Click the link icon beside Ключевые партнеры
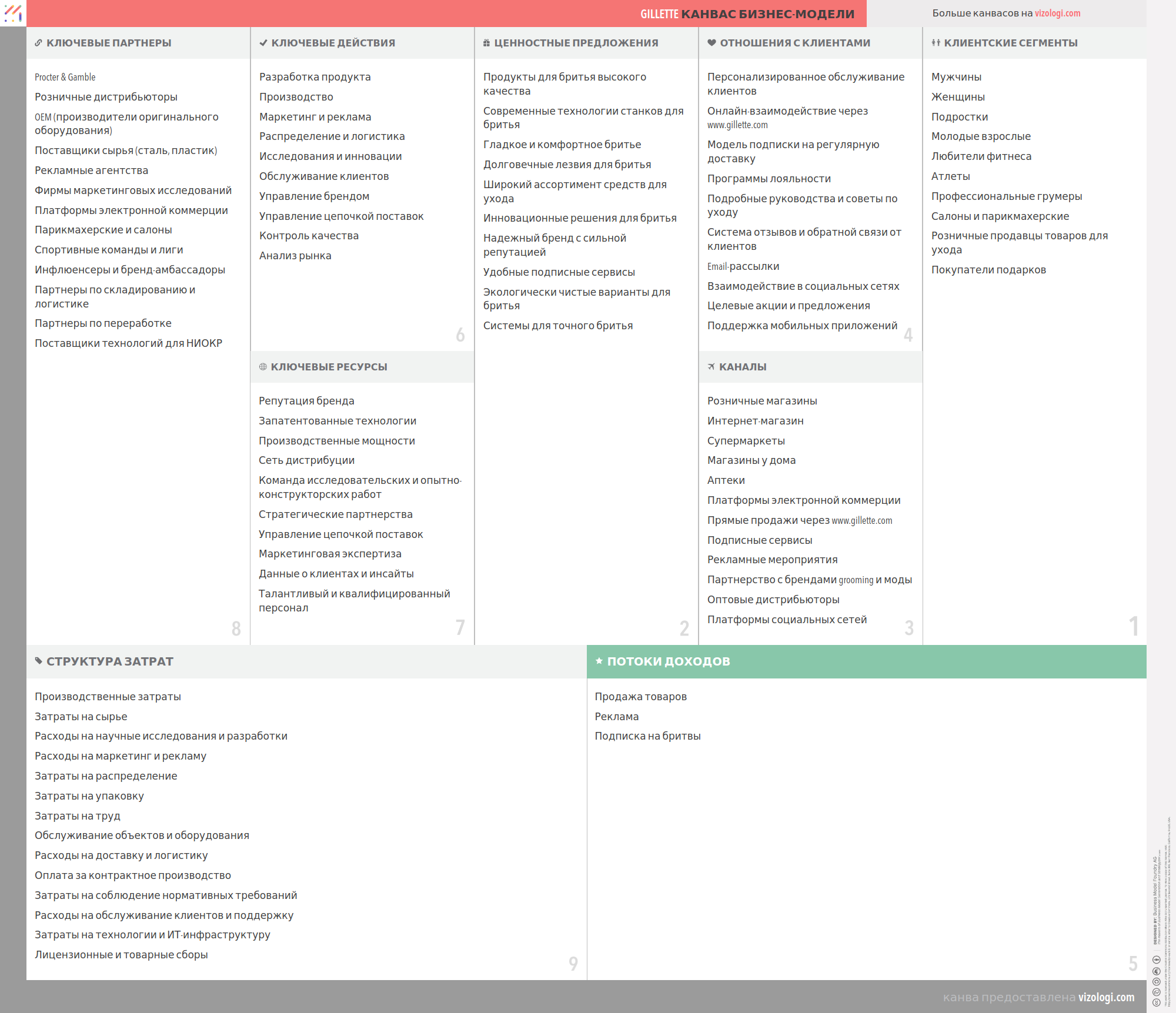 pyautogui.click(x=38, y=43)
